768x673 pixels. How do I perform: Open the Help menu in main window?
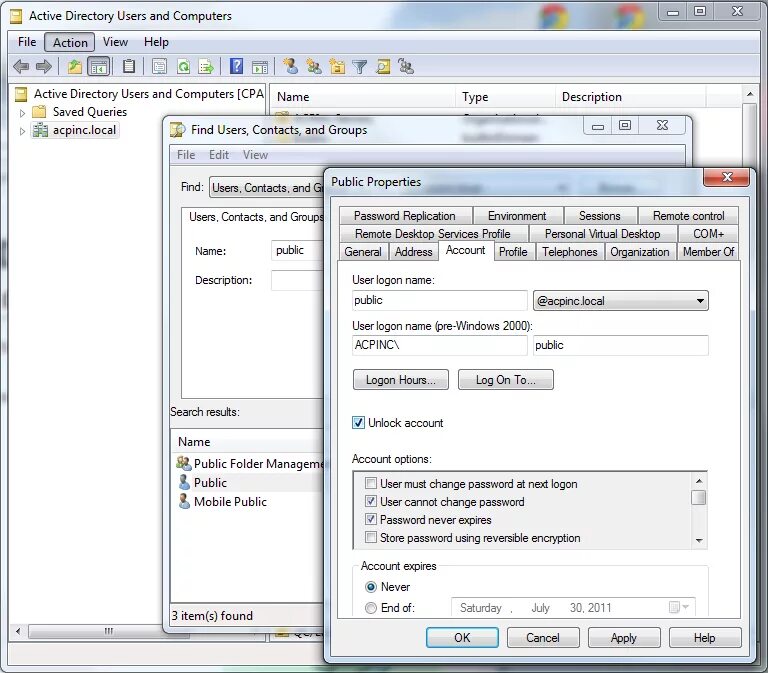[x=156, y=42]
